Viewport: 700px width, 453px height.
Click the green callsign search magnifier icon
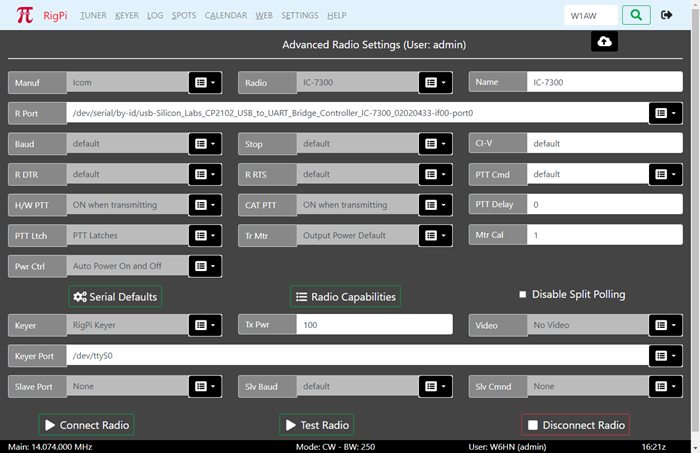coord(635,15)
